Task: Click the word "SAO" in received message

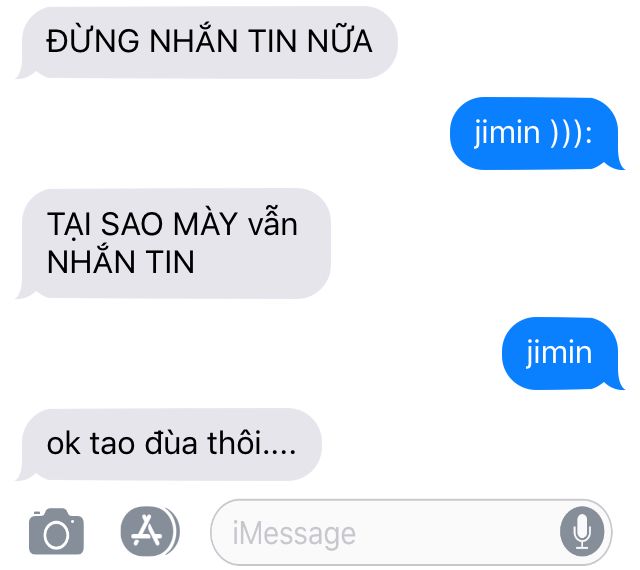Action: (132, 224)
